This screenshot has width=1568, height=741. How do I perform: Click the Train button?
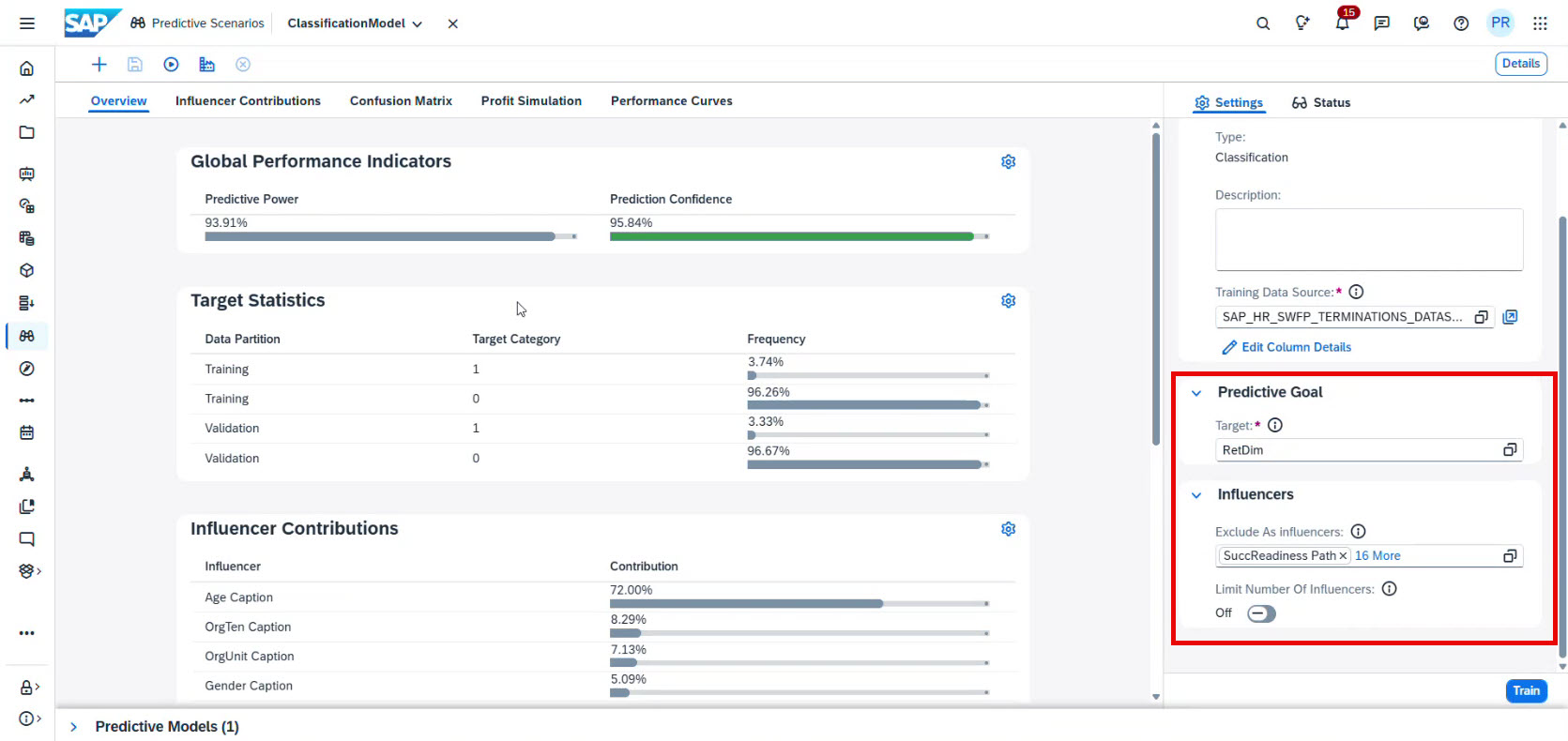click(x=1526, y=691)
